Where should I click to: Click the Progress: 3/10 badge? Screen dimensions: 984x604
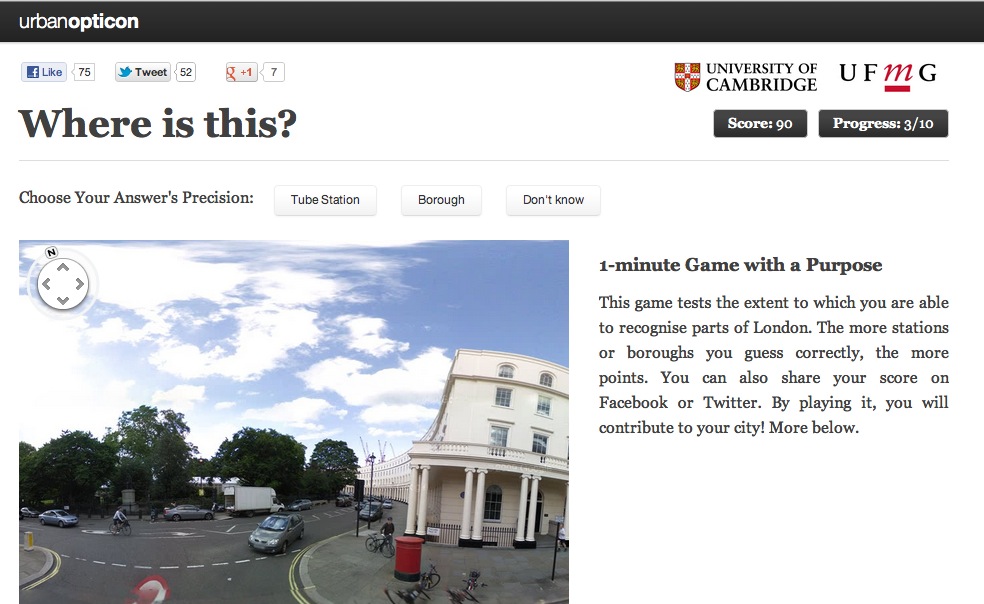[x=883, y=123]
